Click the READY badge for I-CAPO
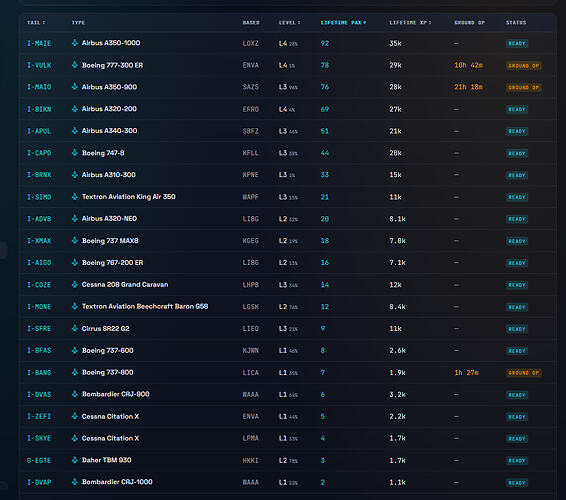Viewport: 566px width, 500px height. point(517,153)
